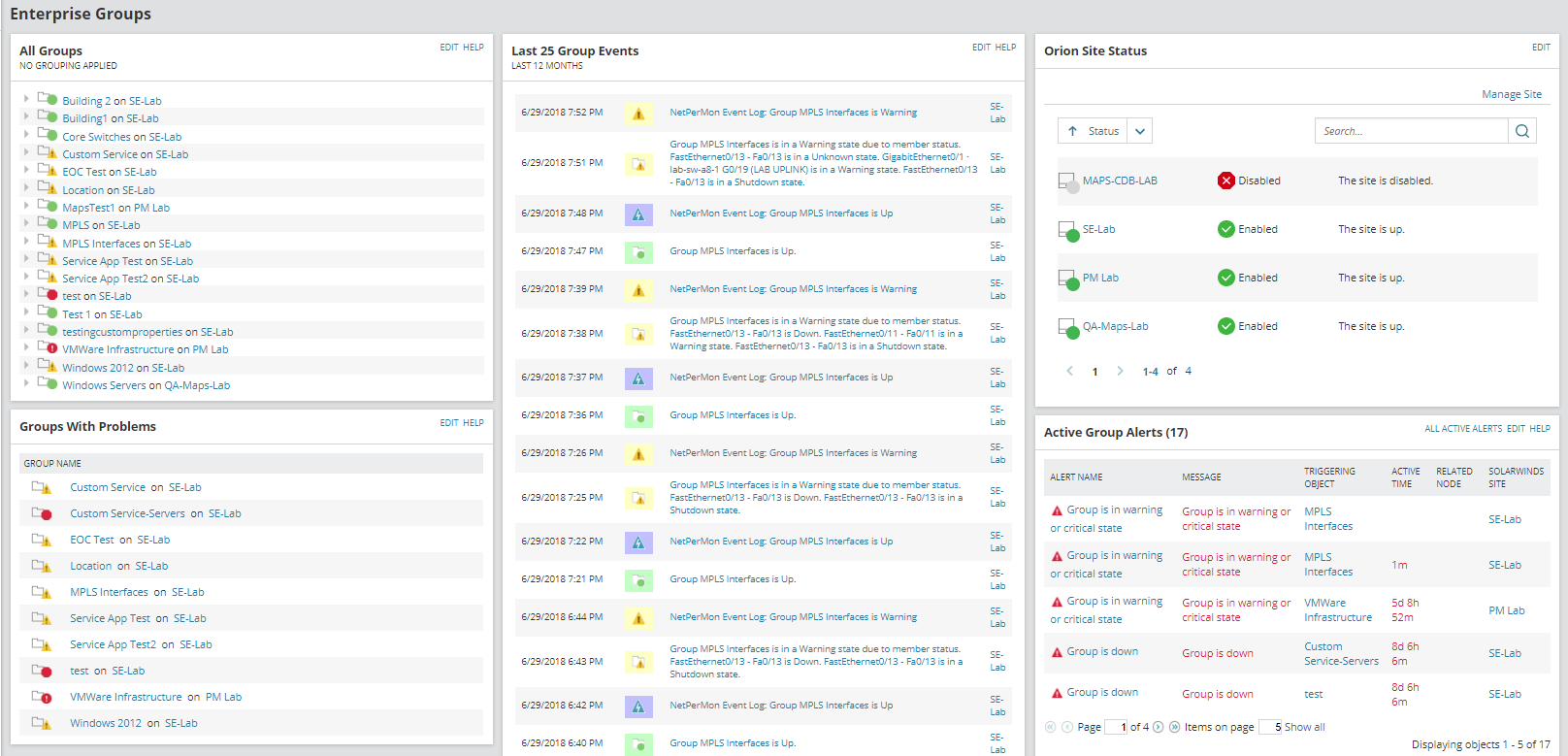Expand the Building 2 on SE-Lab tree node

click(x=26, y=98)
